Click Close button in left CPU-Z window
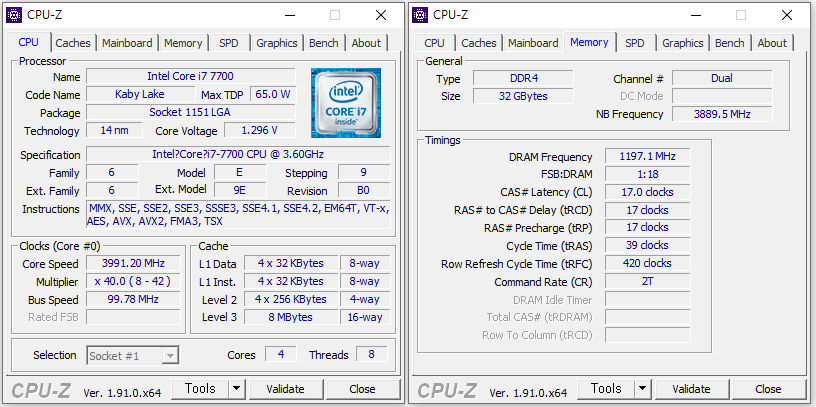The height and width of the screenshot is (407, 816). (x=362, y=389)
